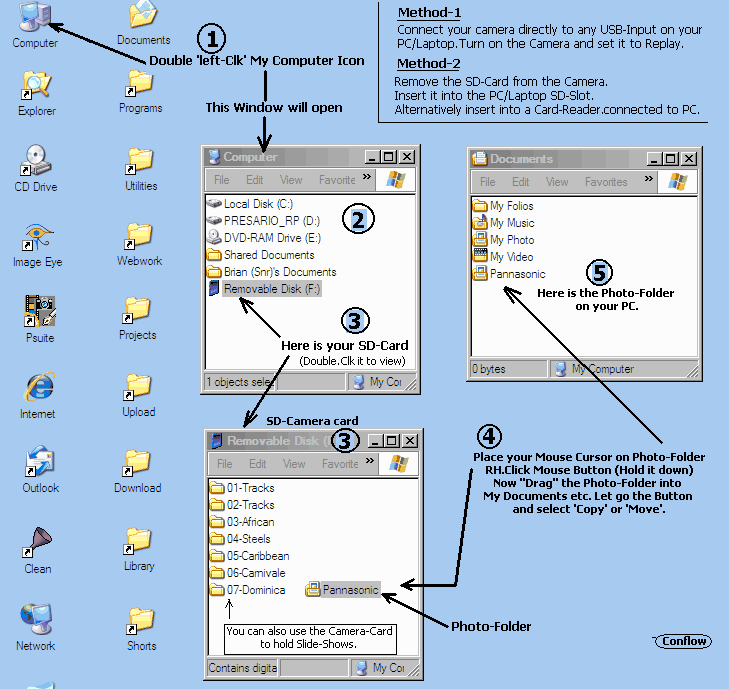Open File menu in Documents window
This screenshot has width=729, height=689.
coord(487,182)
